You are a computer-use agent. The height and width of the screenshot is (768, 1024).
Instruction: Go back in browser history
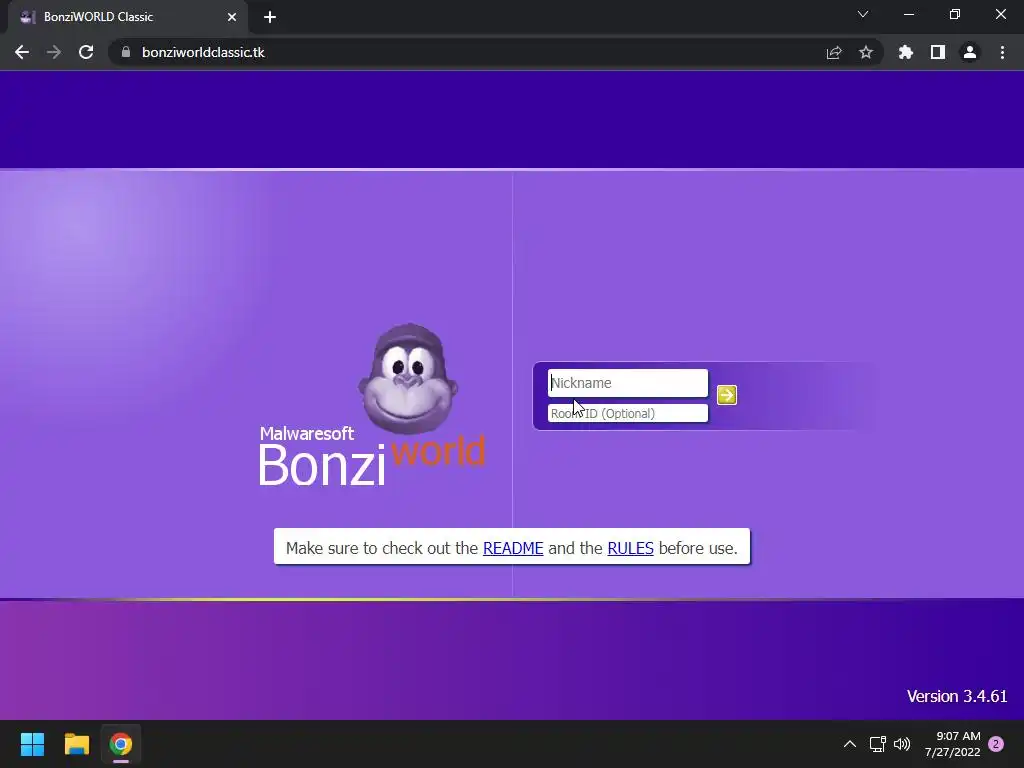22,52
